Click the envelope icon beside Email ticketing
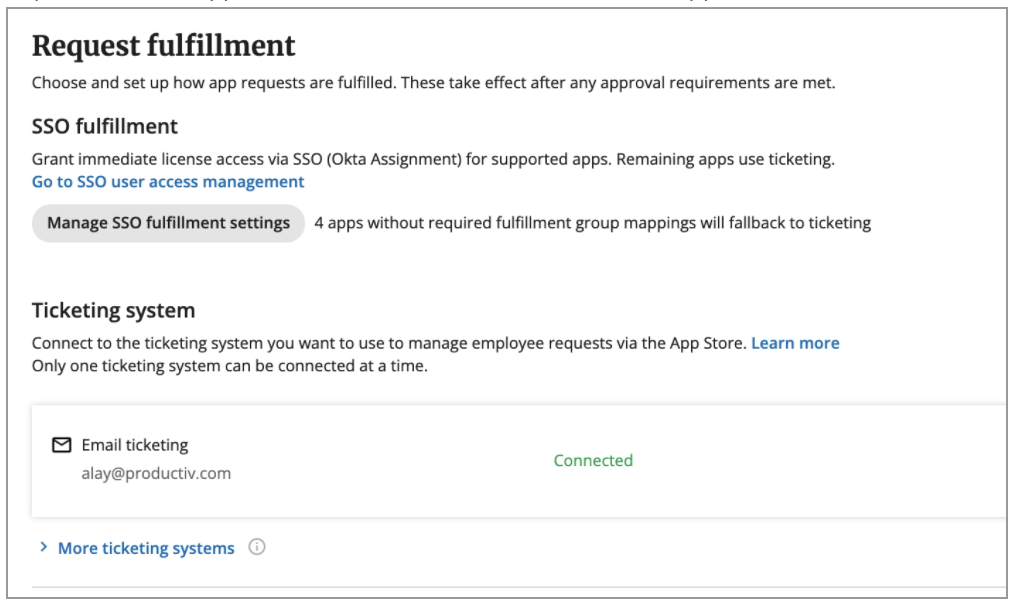This screenshot has width=1018, height=613. (62, 445)
